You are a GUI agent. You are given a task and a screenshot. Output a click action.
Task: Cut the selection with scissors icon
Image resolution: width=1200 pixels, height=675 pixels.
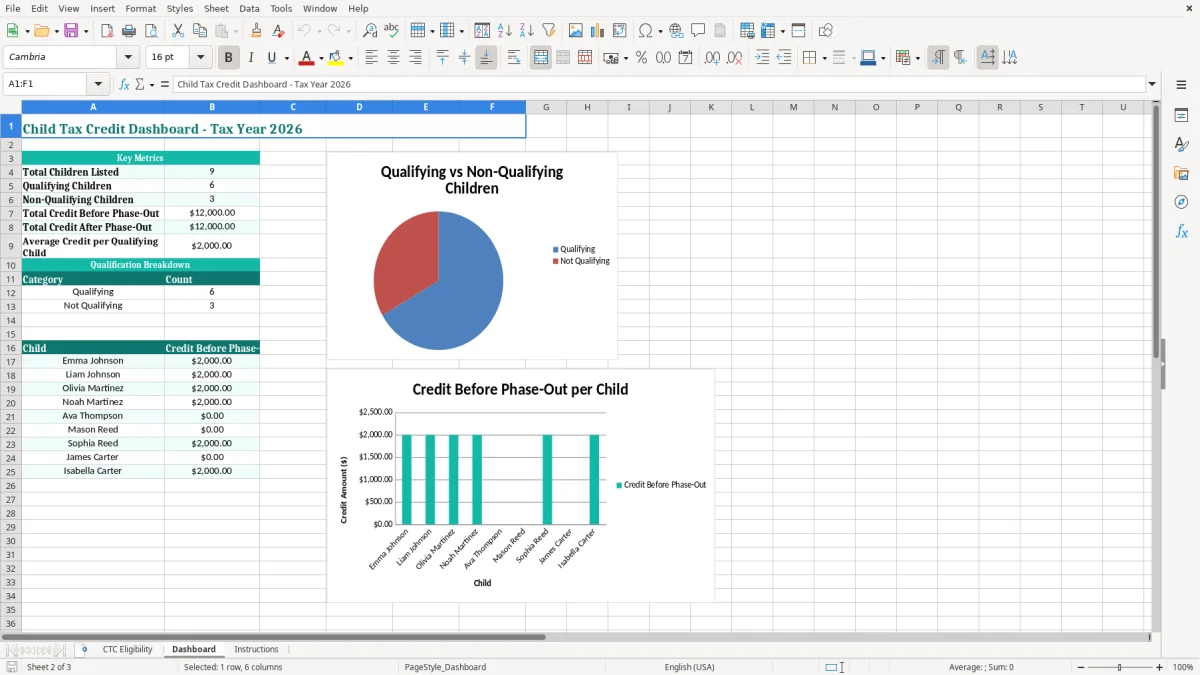[178, 31]
